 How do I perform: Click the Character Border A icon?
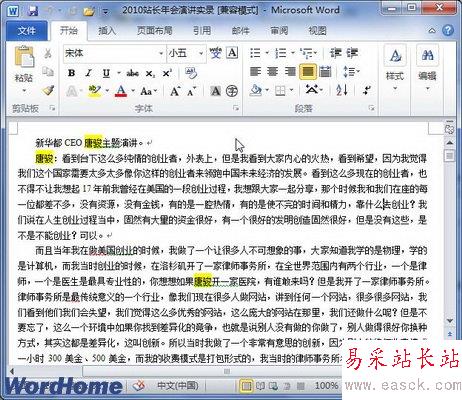232,53
